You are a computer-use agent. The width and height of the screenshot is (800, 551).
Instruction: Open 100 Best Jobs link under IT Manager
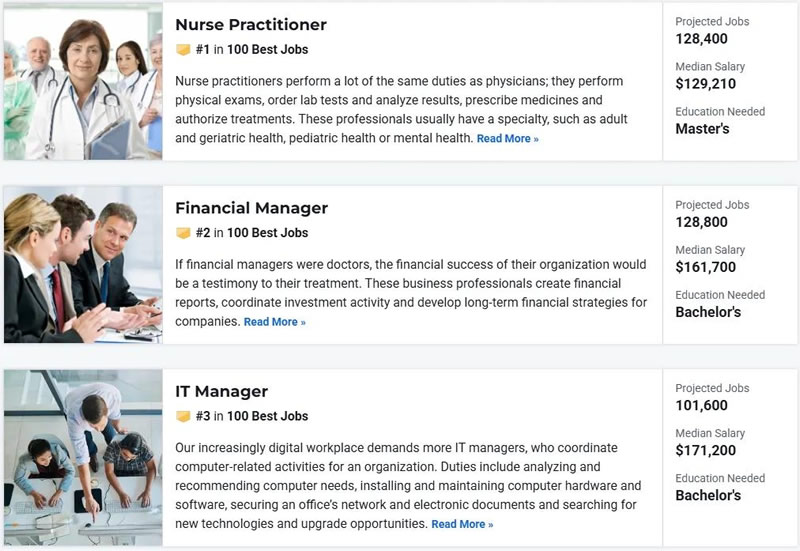pyautogui.click(x=267, y=416)
